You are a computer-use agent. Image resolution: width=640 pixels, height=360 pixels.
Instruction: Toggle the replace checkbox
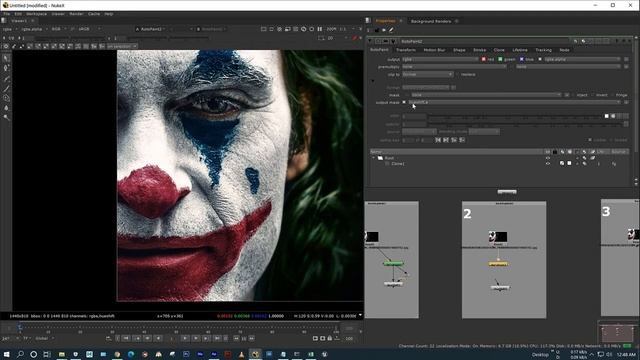tap(458, 75)
